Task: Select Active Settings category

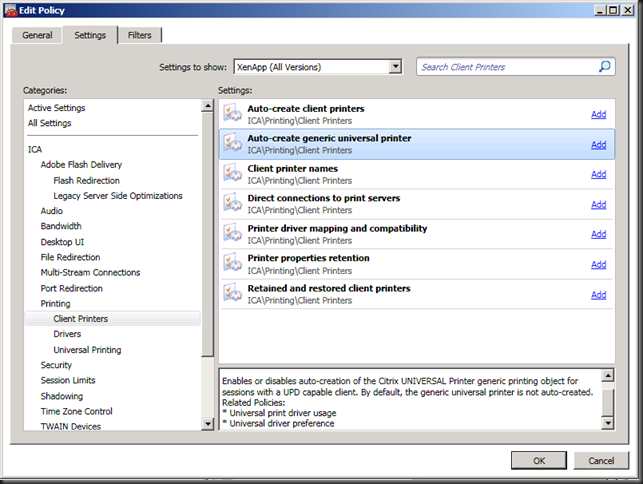Action: (x=57, y=108)
